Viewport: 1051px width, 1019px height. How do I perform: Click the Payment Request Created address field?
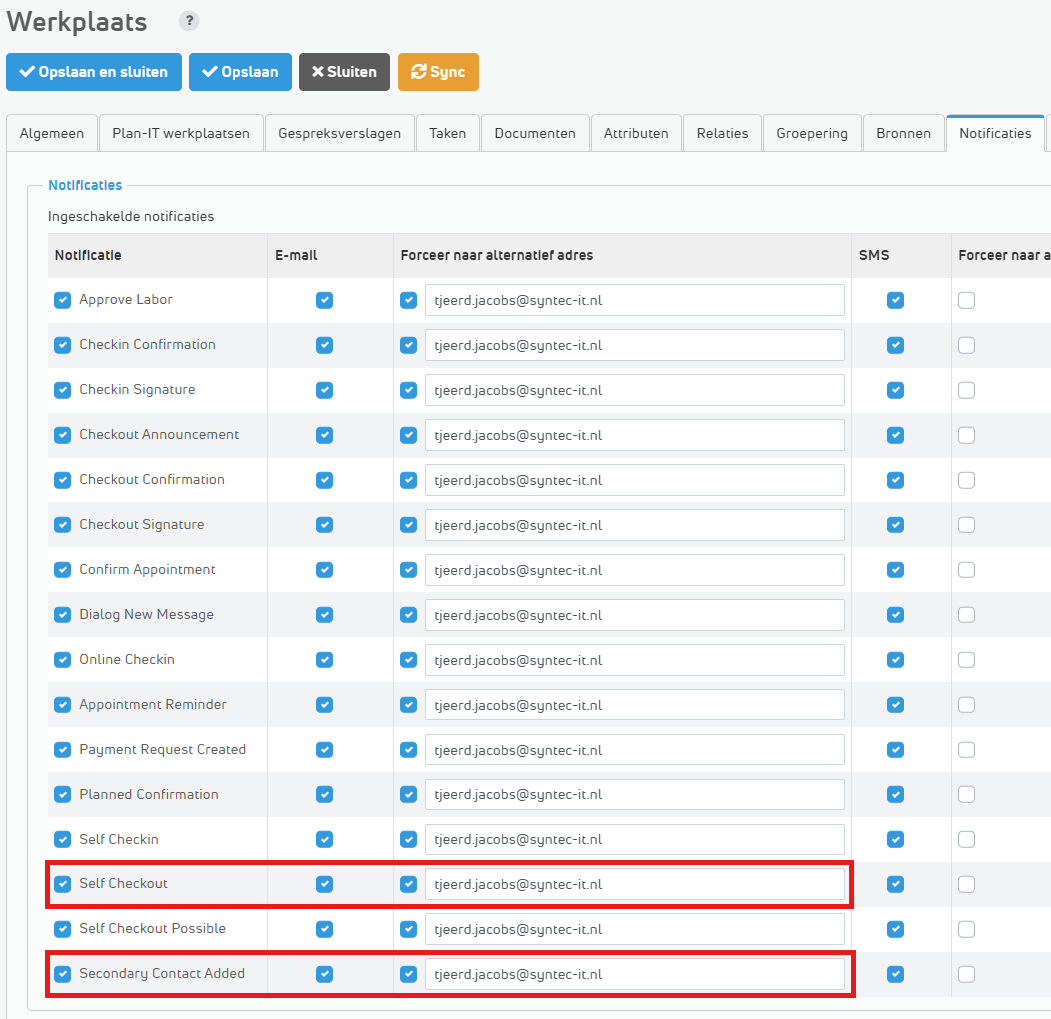point(634,750)
